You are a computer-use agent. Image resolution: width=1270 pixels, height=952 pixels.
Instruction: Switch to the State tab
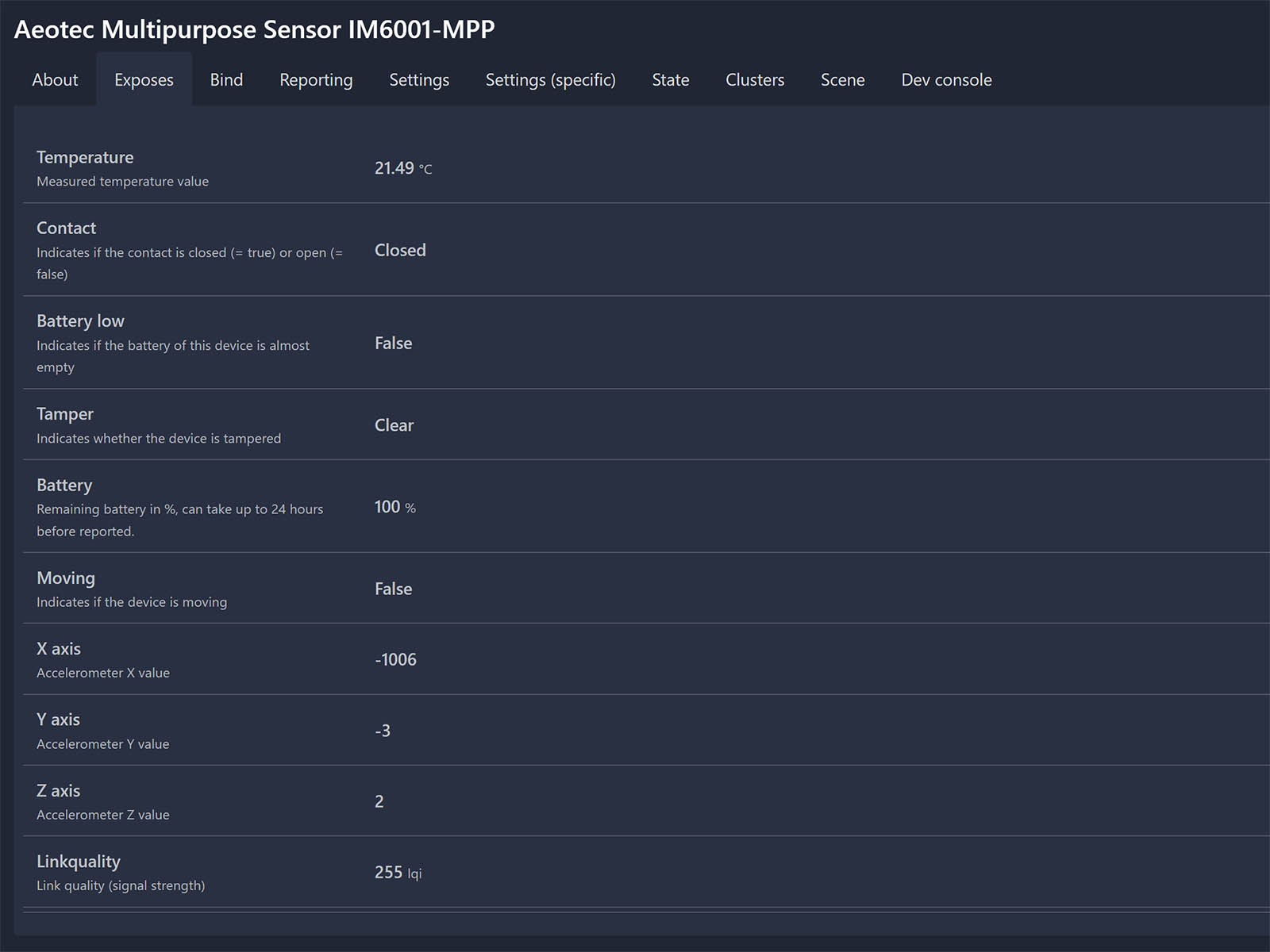point(670,80)
